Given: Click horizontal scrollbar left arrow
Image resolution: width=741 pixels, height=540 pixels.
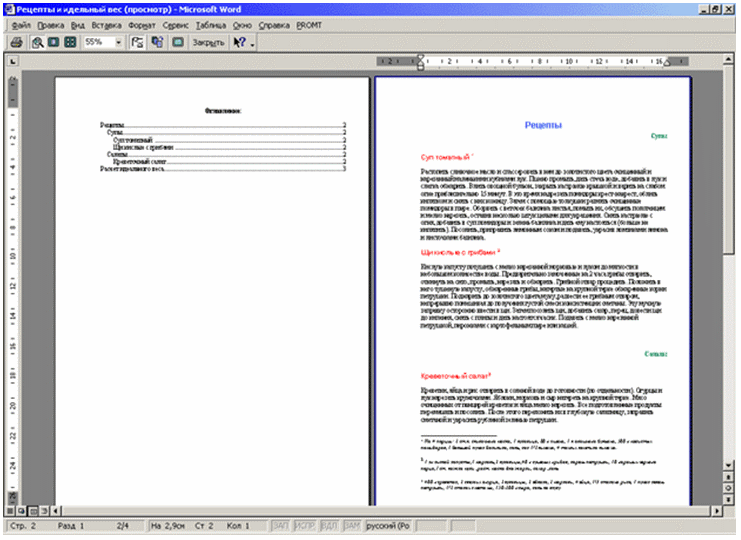Looking at the screenshot, I should (x=56, y=511).
